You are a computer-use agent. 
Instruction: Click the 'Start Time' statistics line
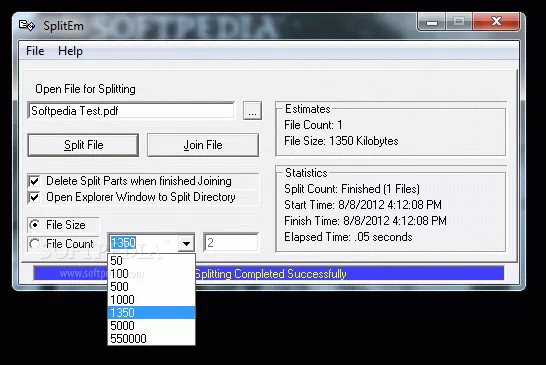coord(363,205)
